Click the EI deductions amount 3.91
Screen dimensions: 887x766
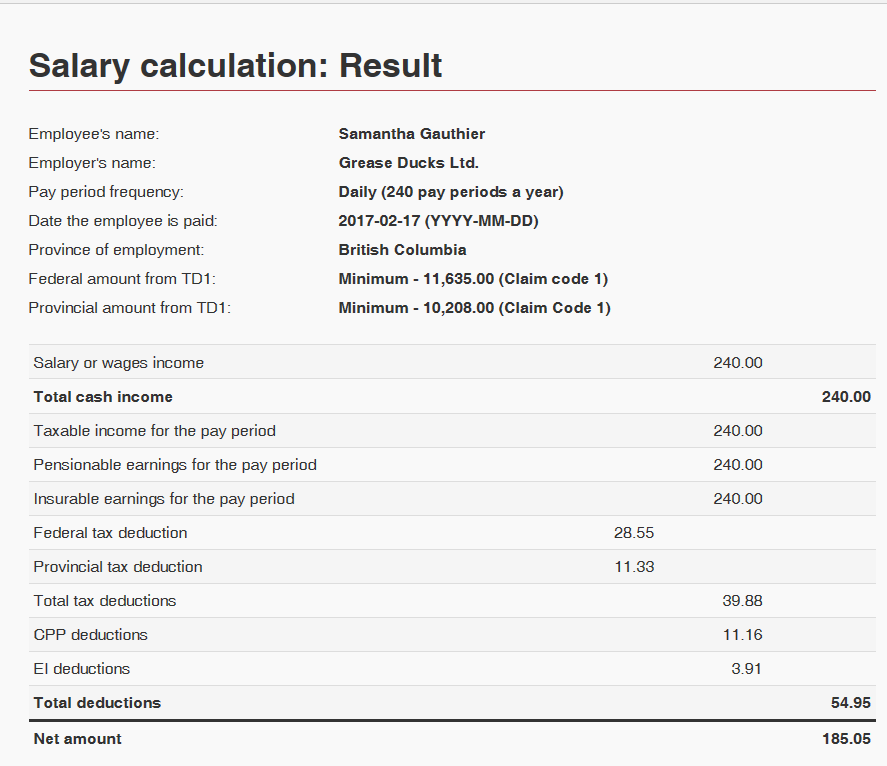point(746,669)
